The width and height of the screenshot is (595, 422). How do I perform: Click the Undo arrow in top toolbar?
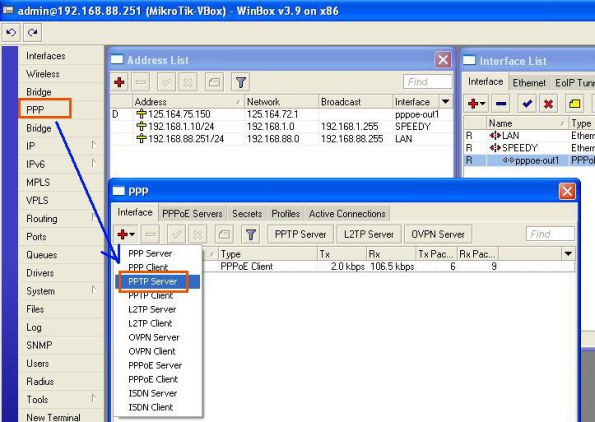coord(11,33)
